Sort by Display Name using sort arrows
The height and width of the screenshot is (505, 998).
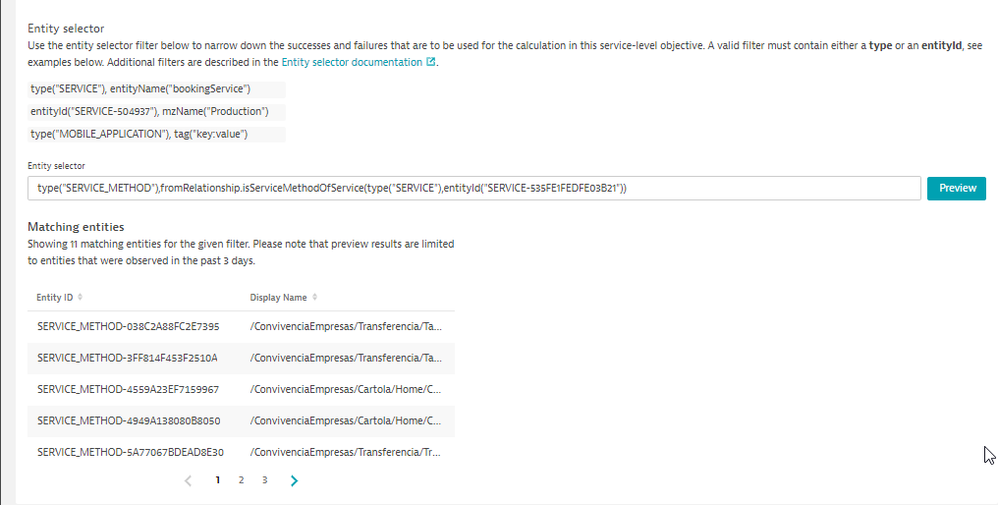coord(315,297)
